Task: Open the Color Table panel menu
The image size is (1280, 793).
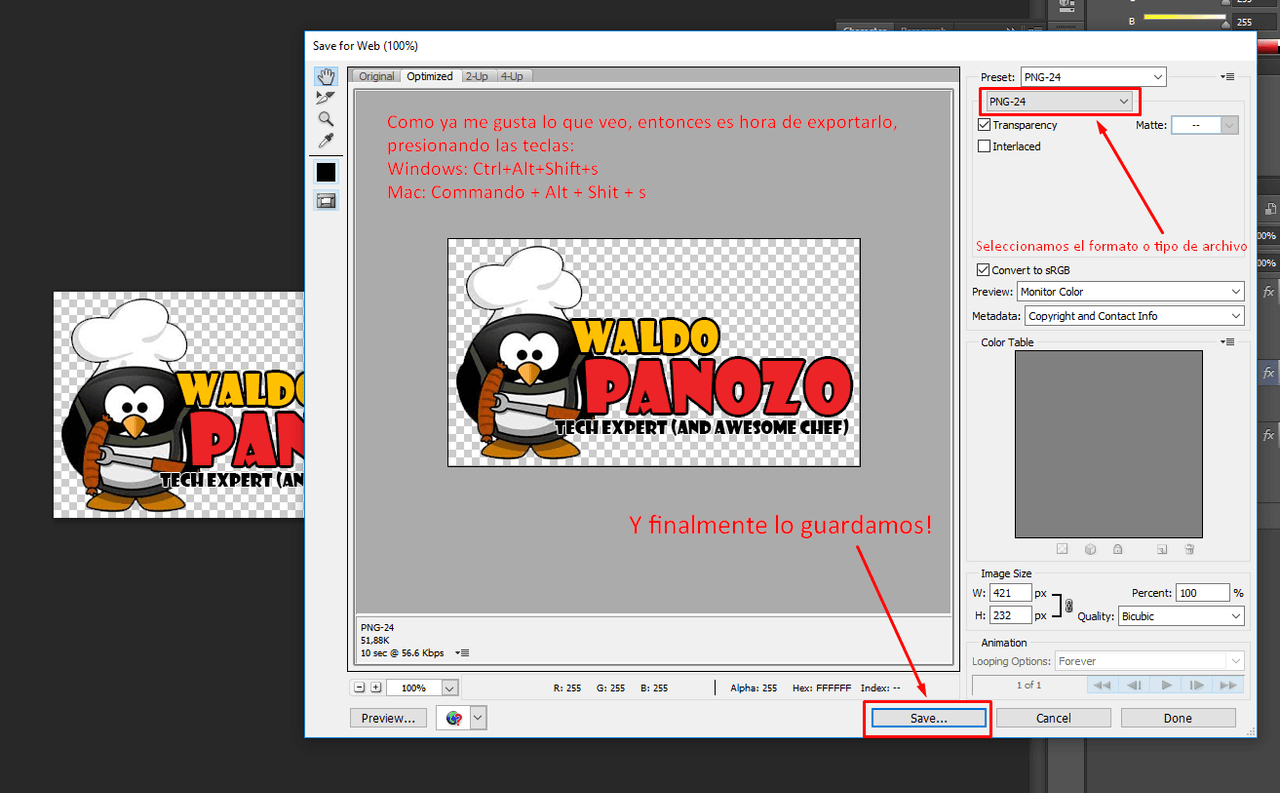Action: 1229,342
